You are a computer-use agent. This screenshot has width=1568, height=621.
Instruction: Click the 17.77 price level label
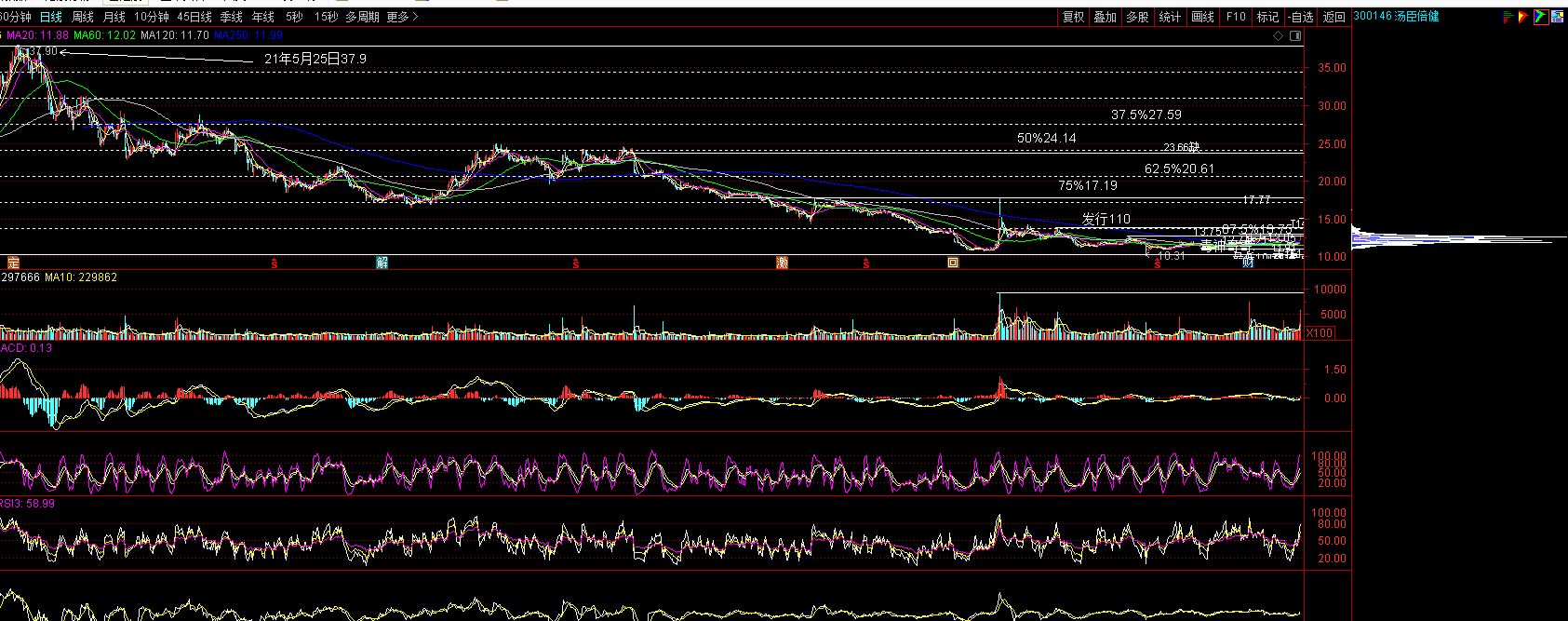(x=1257, y=200)
